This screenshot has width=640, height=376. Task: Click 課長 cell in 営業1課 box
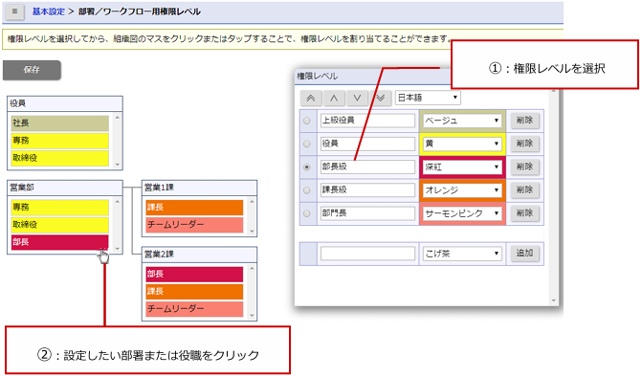(x=194, y=207)
